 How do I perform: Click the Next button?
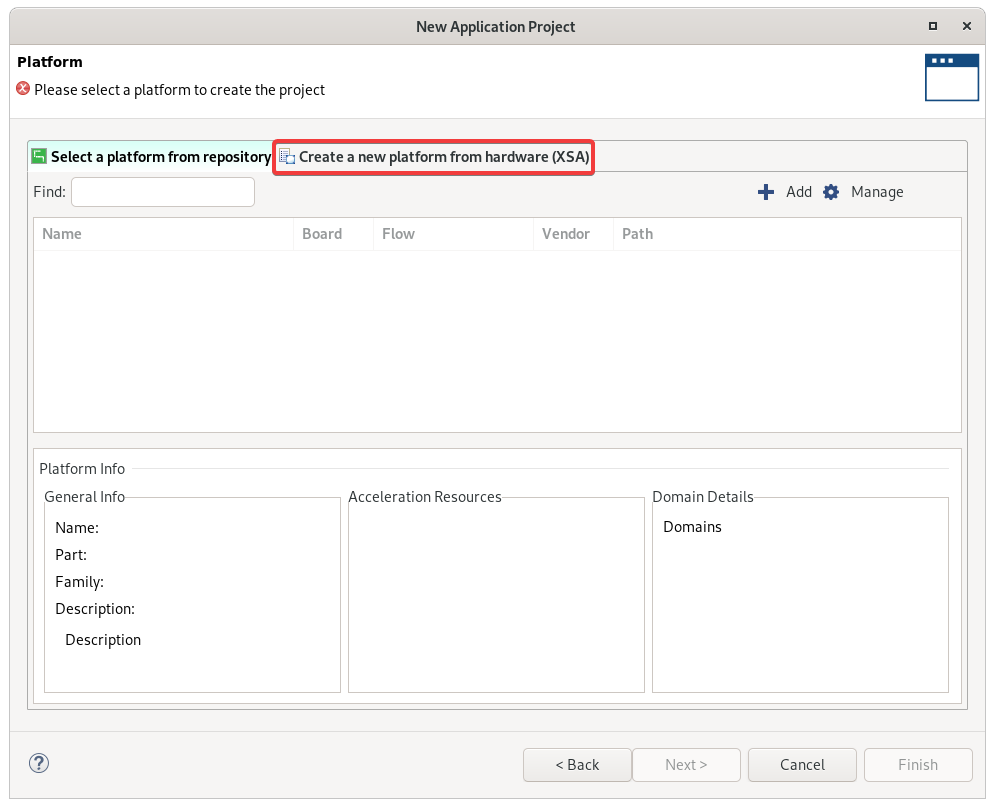click(686, 765)
